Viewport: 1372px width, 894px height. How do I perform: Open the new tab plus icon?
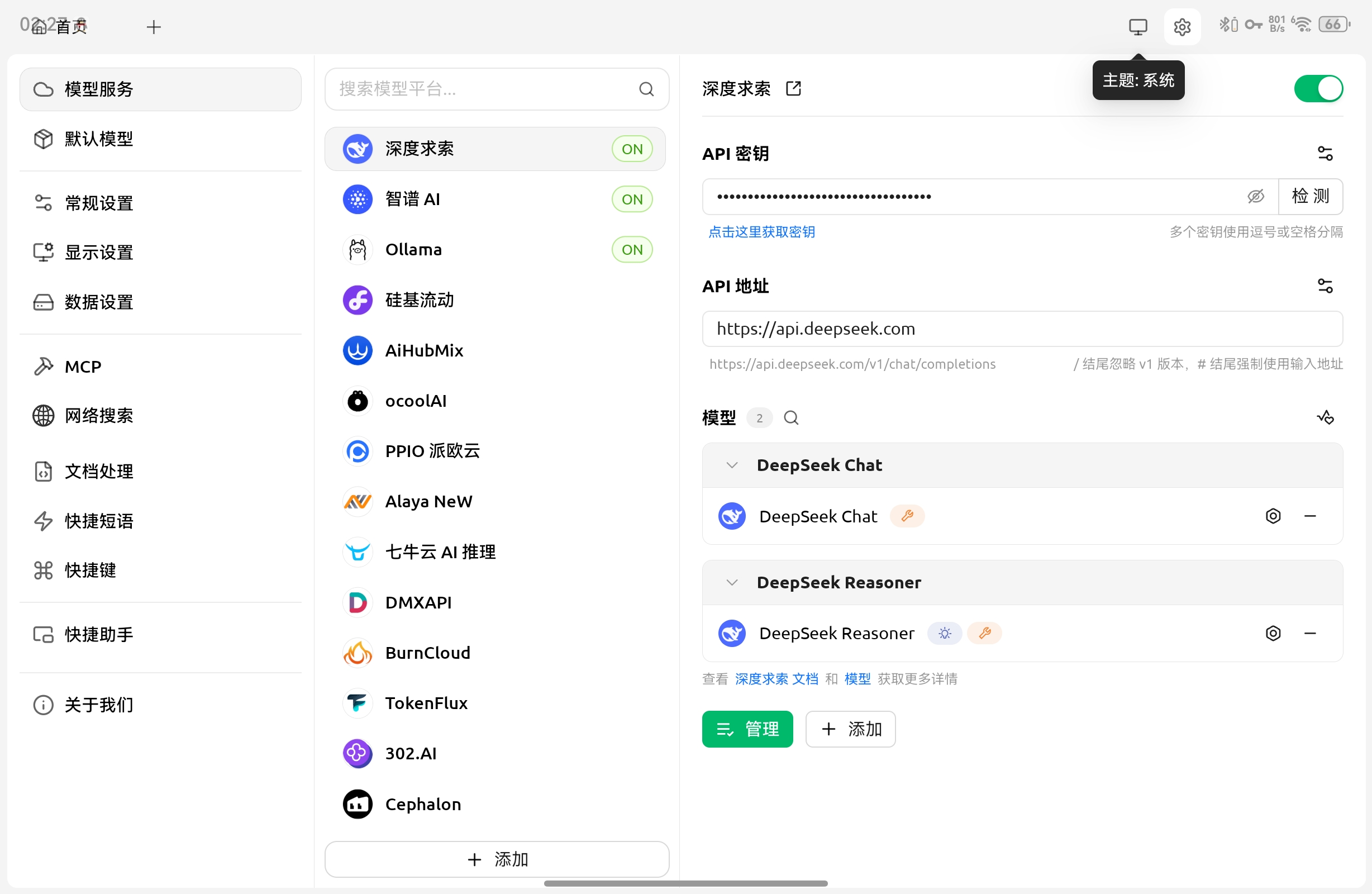(153, 26)
